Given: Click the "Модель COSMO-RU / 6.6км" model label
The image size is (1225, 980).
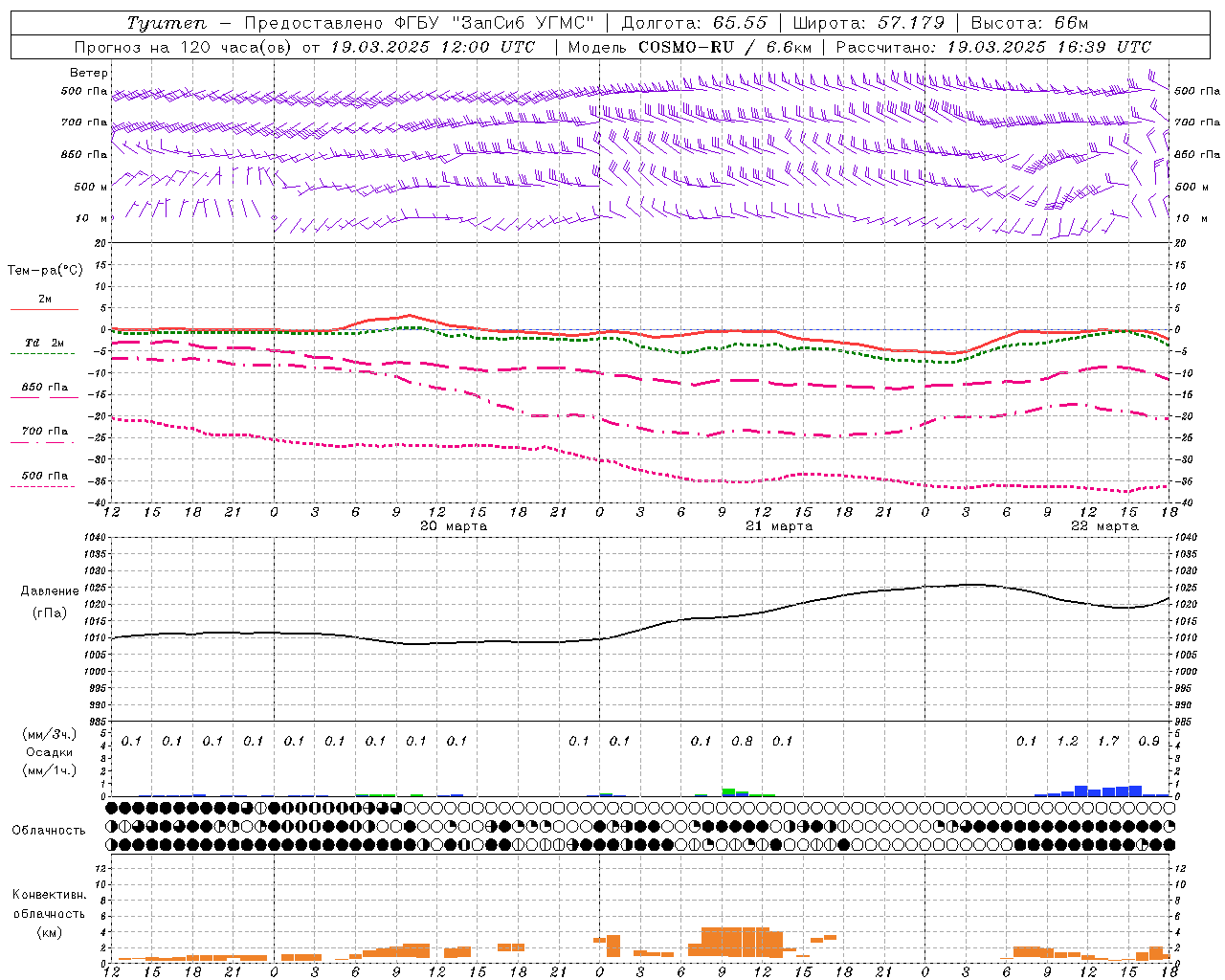Looking at the screenshot, I should click(690, 47).
